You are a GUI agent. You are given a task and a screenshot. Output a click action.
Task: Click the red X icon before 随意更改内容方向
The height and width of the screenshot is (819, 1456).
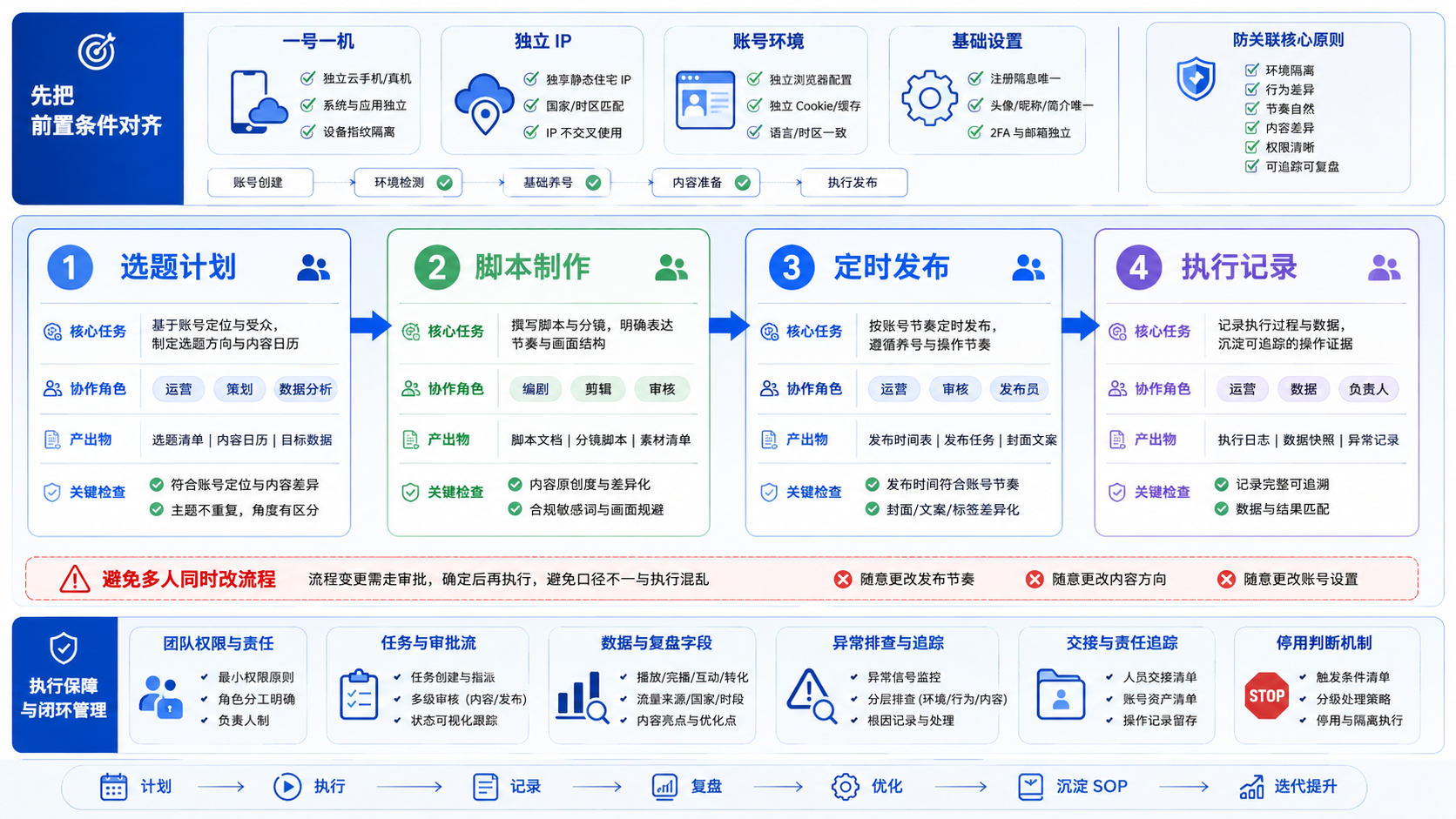pyautogui.click(x=1035, y=580)
